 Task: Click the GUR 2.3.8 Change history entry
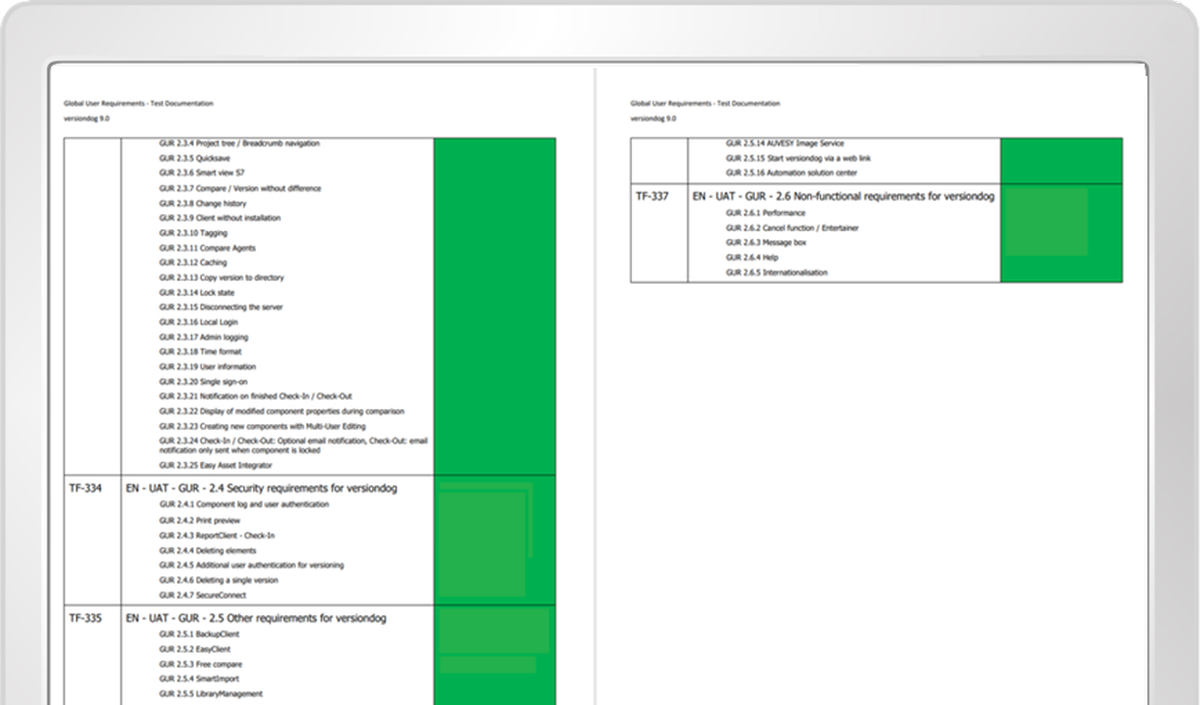[202, 203]
